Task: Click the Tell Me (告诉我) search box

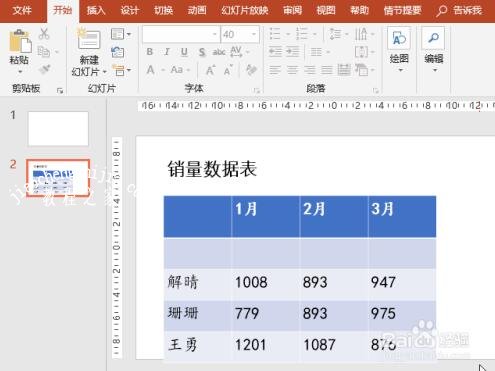Action: click(x=460, y=11)
